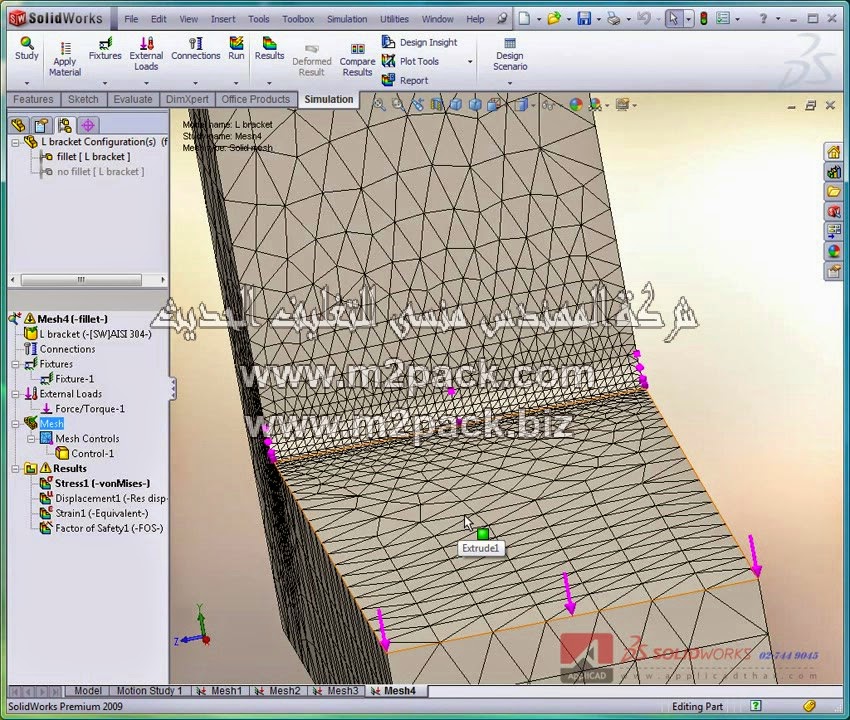Expand the Plot Tools dropdown arrow
Screen dimensions: 850x720
469,62
